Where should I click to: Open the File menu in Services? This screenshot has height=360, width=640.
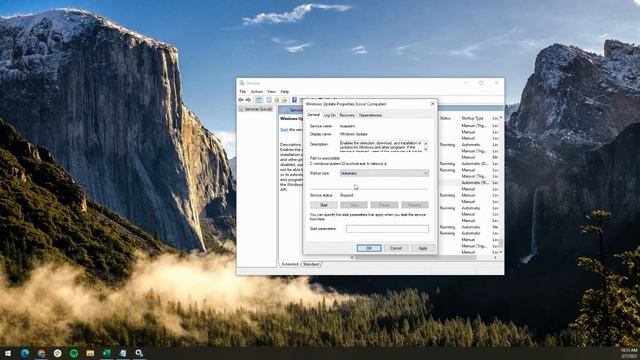click(x=242, y=91)
